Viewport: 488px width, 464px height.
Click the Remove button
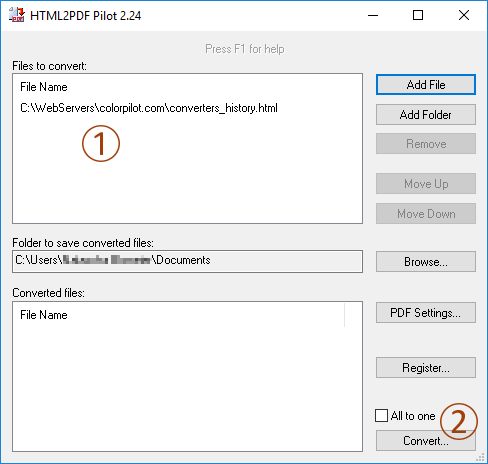[x=426, y=144]
